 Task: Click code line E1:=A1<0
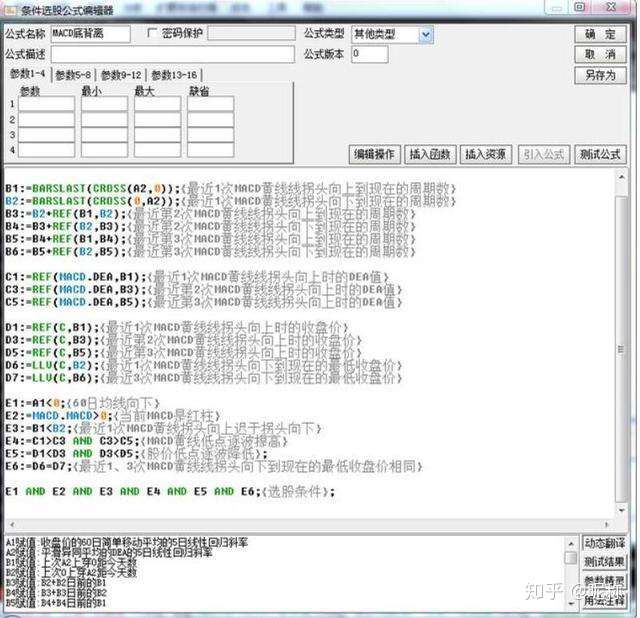83,403
